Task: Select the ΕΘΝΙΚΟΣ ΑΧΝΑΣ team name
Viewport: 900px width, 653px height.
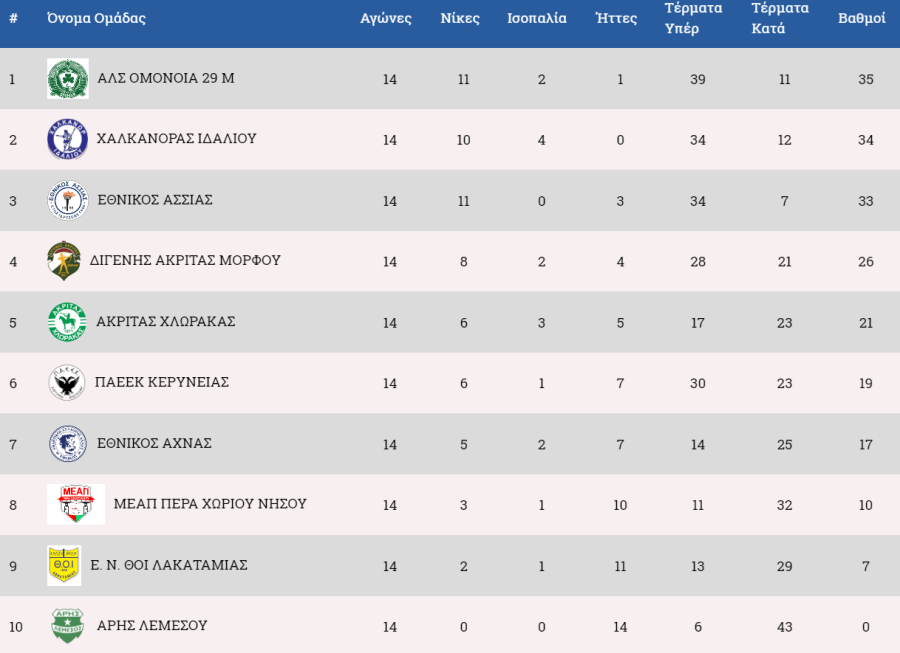Action: 154,444
